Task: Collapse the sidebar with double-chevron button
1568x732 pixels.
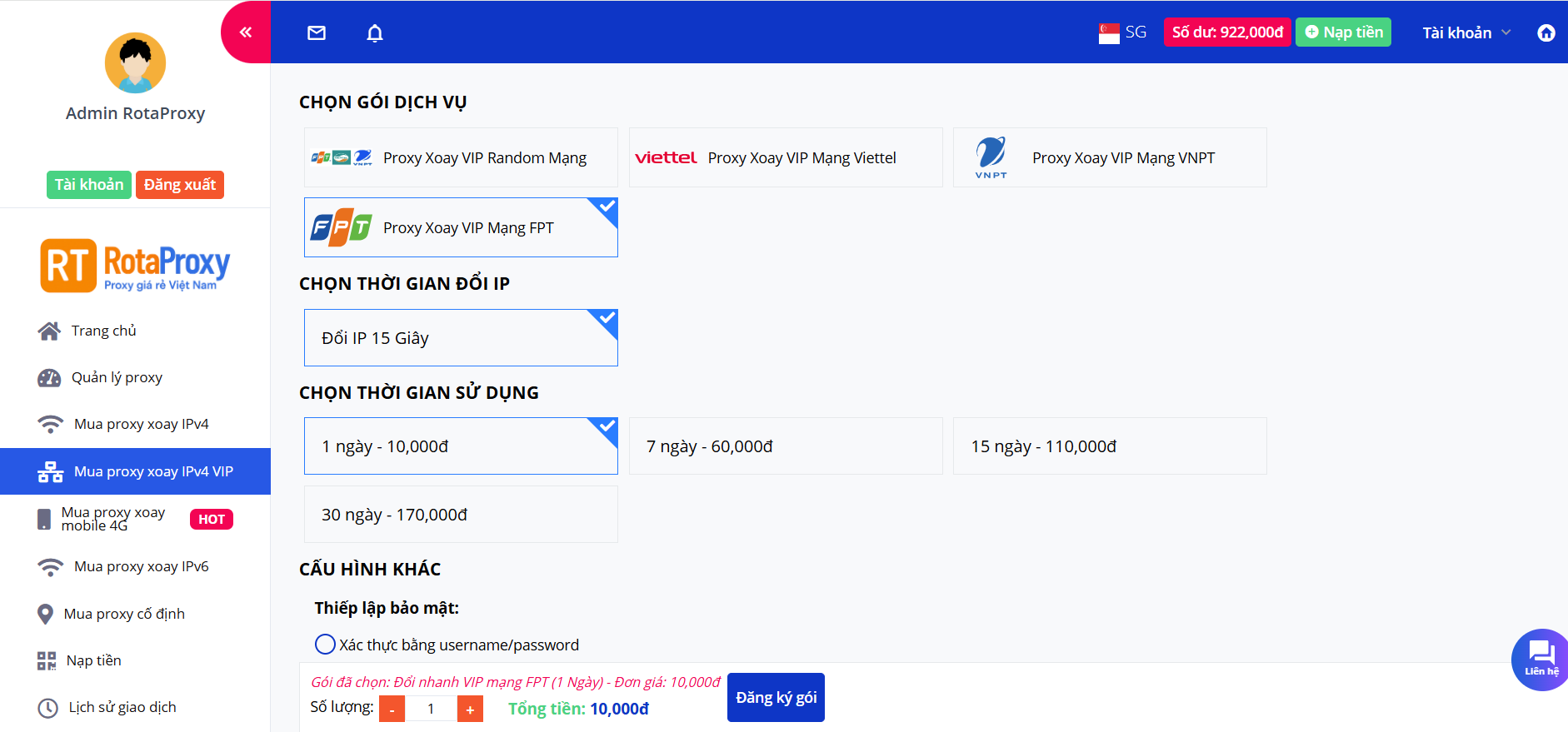Action: pyautogui.click(x=246, y=32)
